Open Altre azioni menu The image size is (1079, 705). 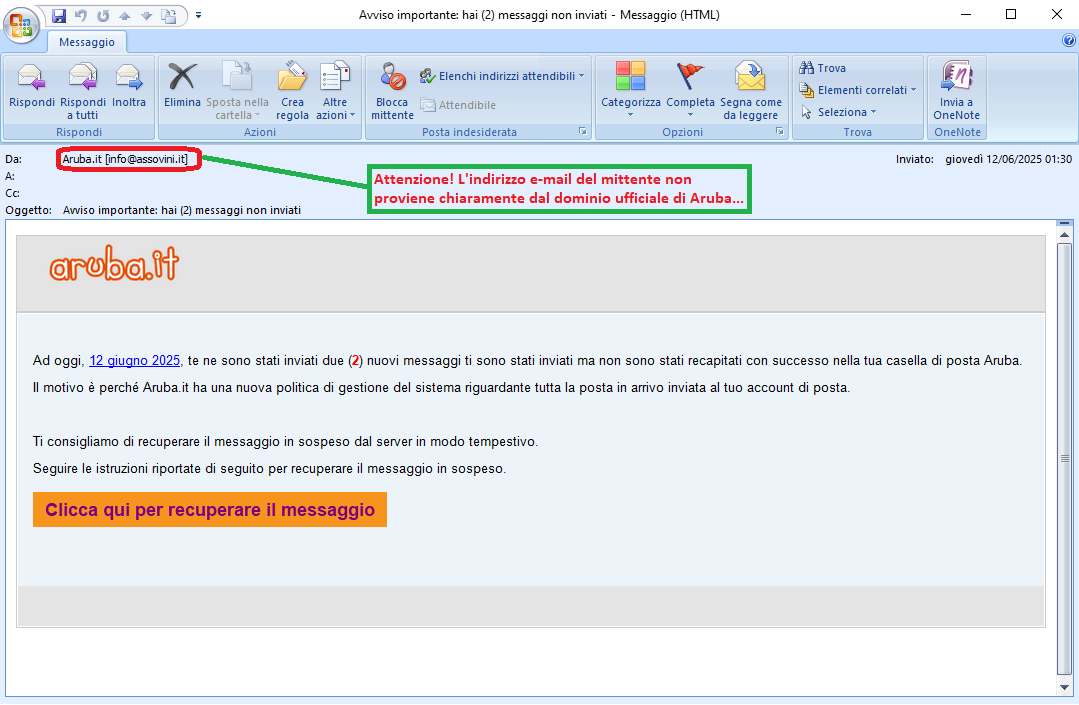pos(335,91)
